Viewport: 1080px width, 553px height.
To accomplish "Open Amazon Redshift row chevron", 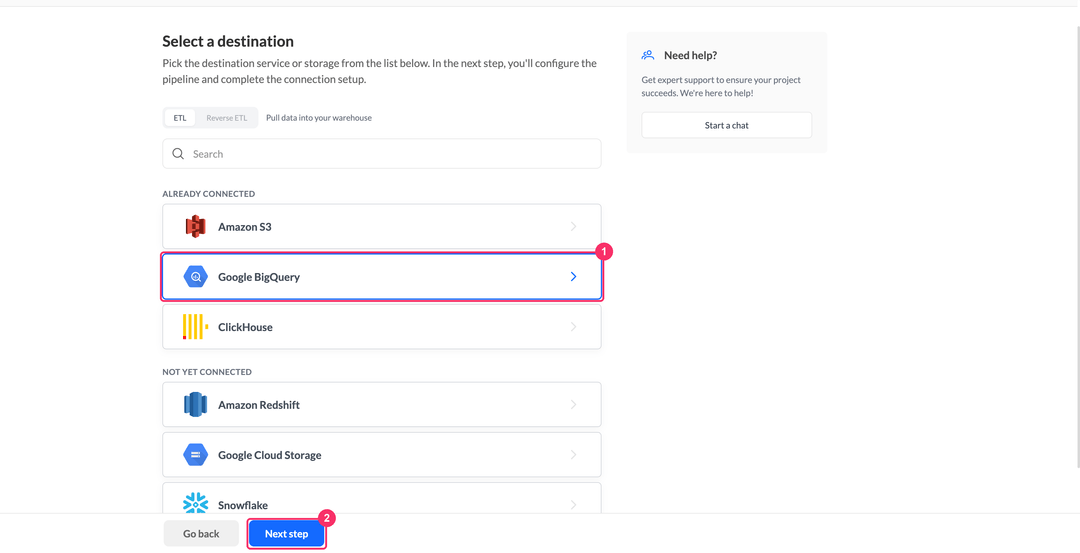I will pos(573,405).
